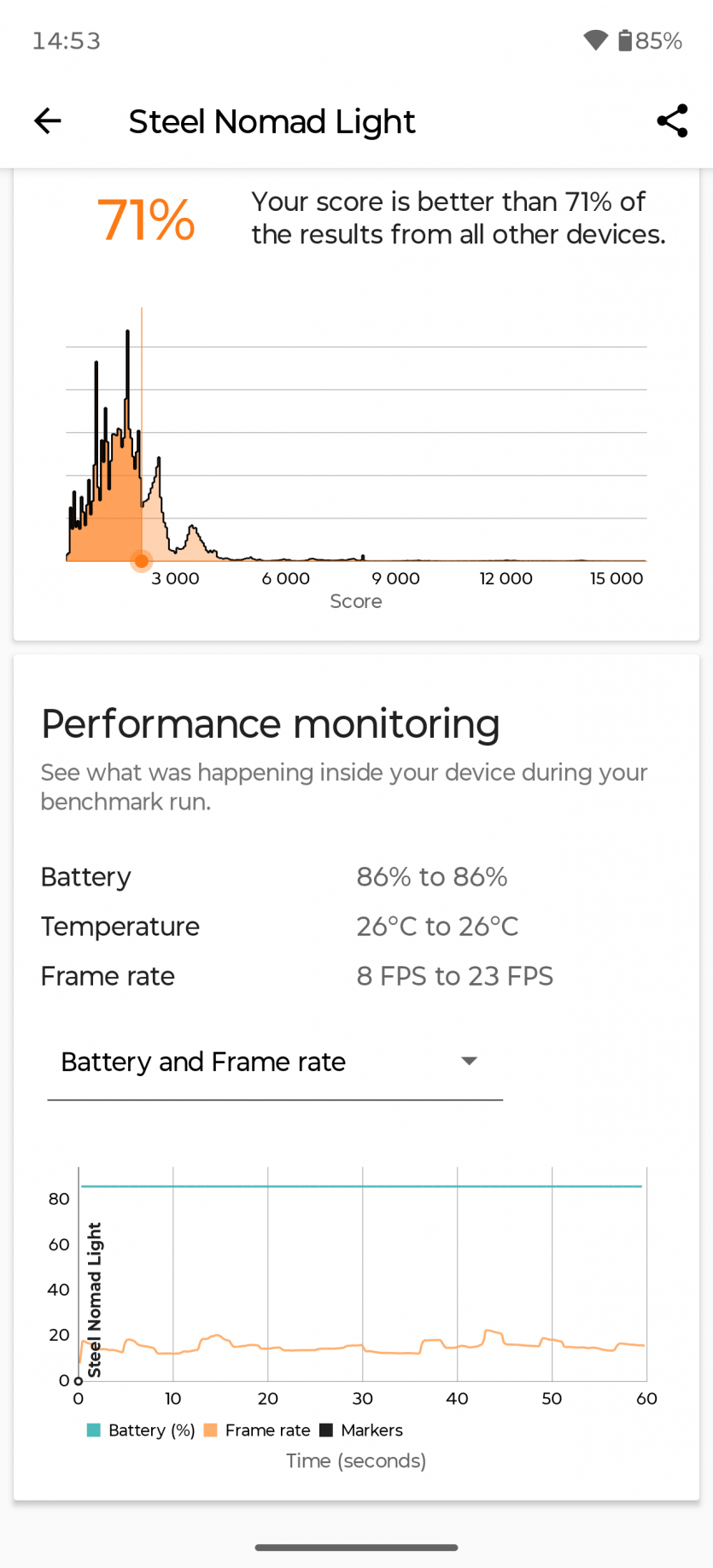The width and height of the screenshot is (713, 1568).
Task: Tap the battery status icon
Action: click(x=625, y=40)
